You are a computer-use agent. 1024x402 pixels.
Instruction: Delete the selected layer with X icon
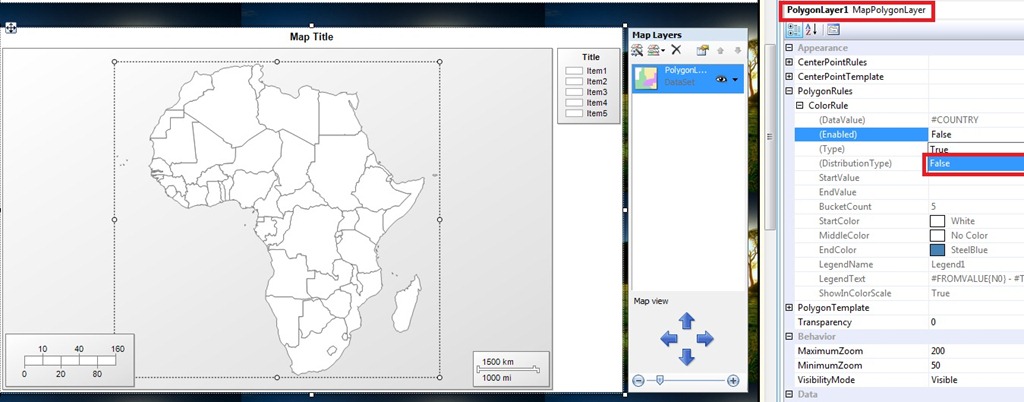click(677, 50)
